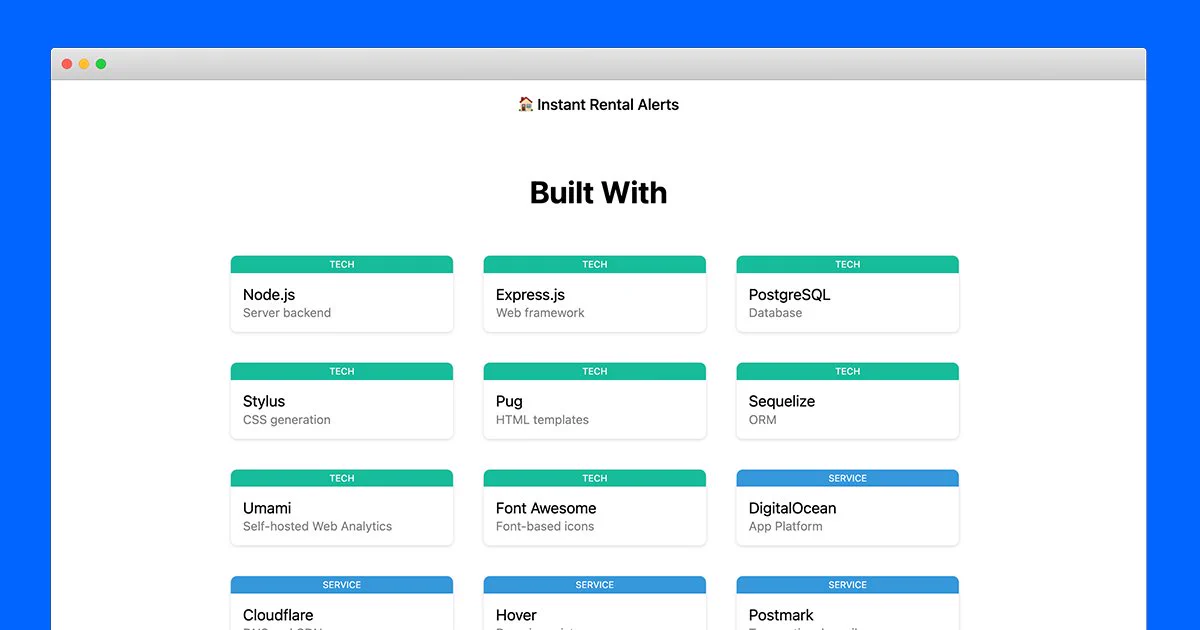Maximize the window with green button

(101, 64)
